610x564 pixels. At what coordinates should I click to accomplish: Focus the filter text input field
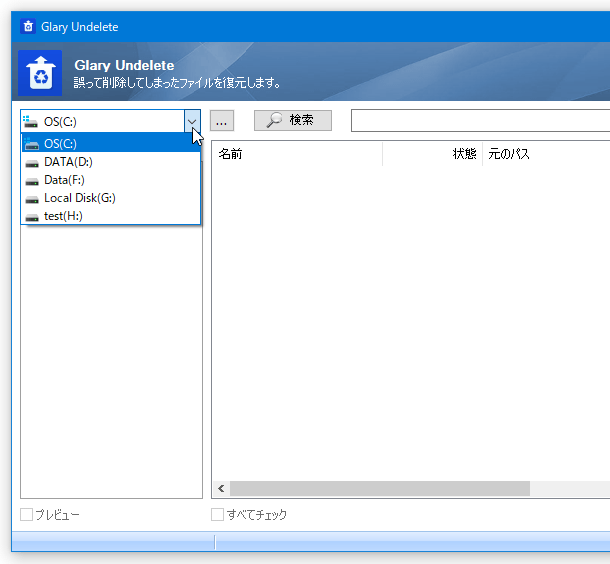pyautogui.click(x=480, y=121)
